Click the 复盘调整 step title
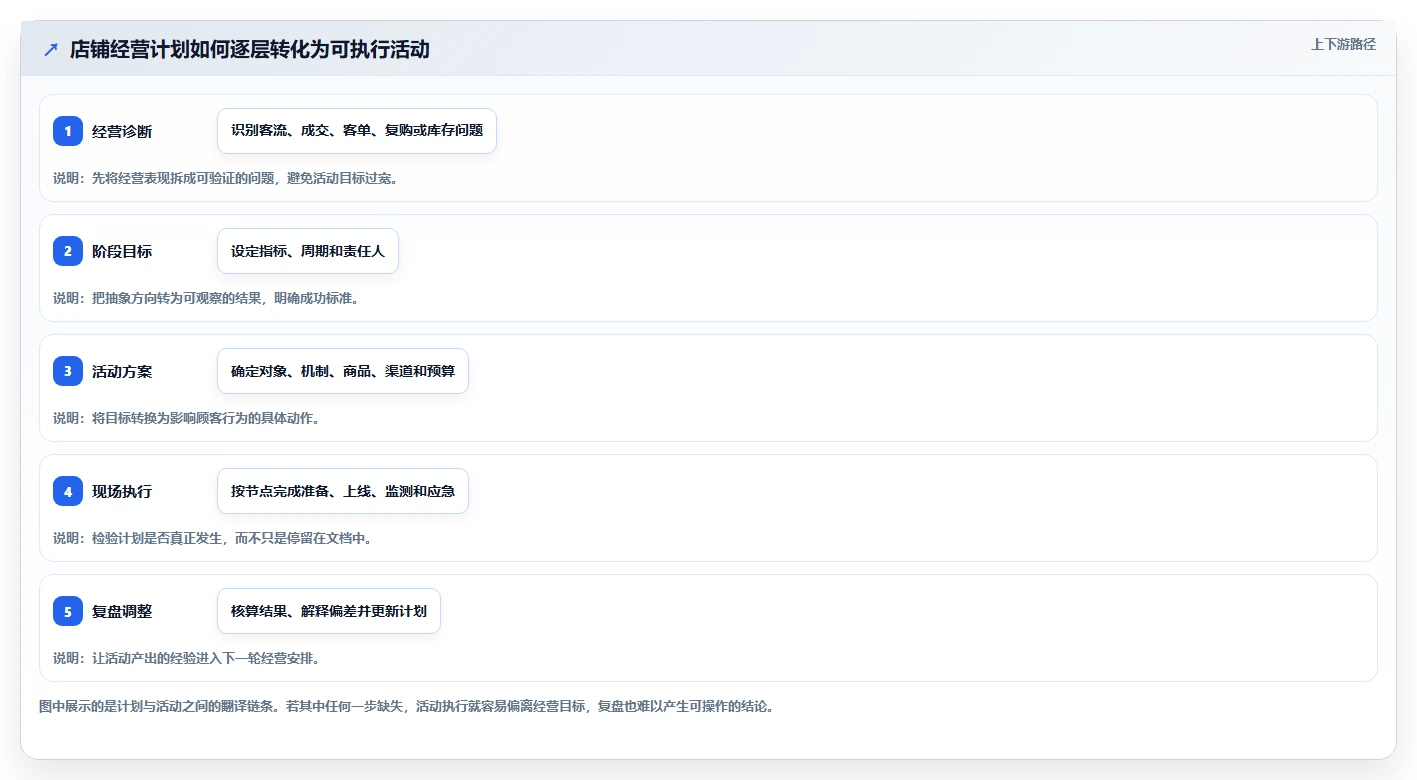This screenshot has width=1417, height=780. click(122, 611)
